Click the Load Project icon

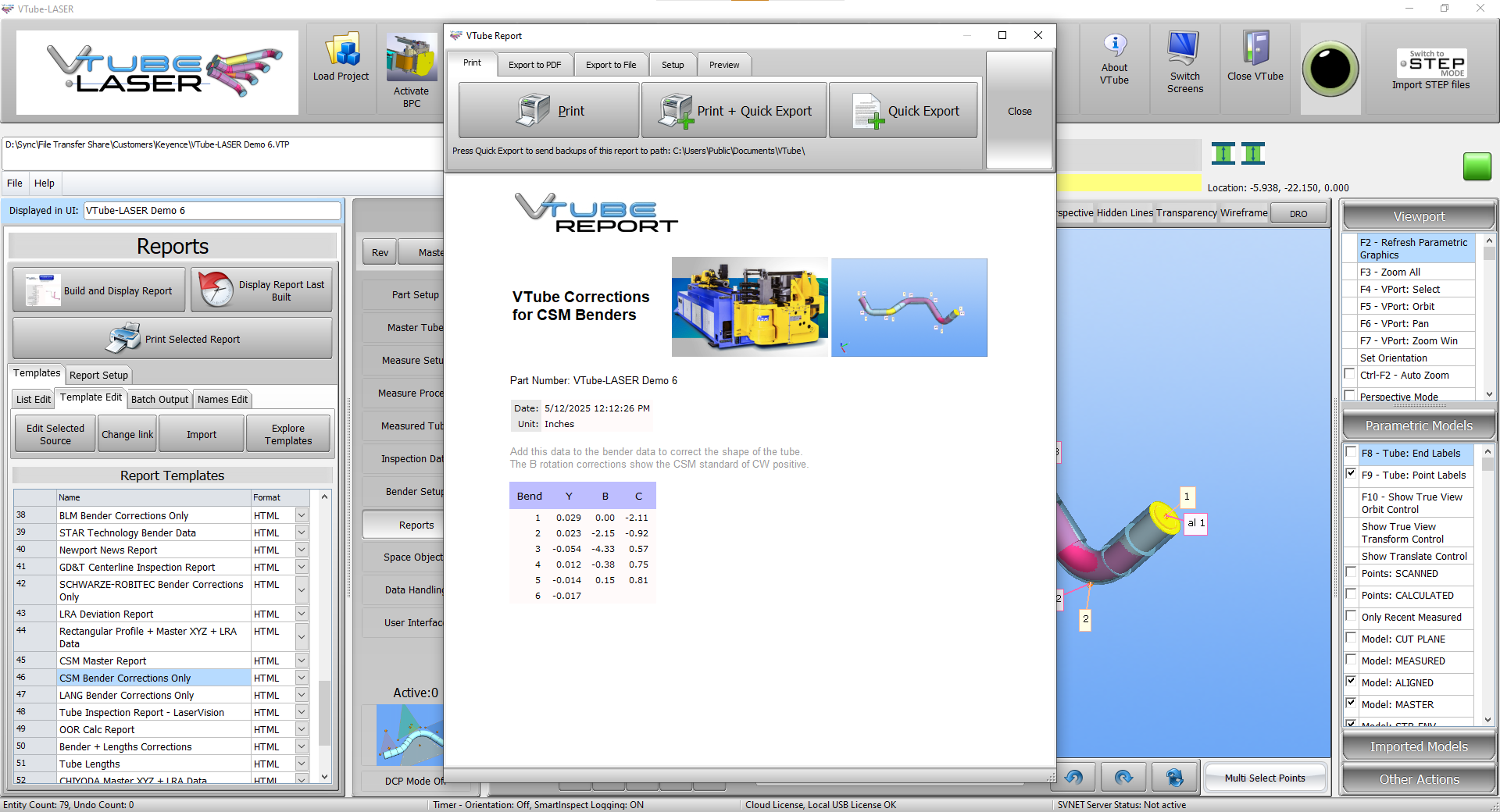click(x=341, y=50)
